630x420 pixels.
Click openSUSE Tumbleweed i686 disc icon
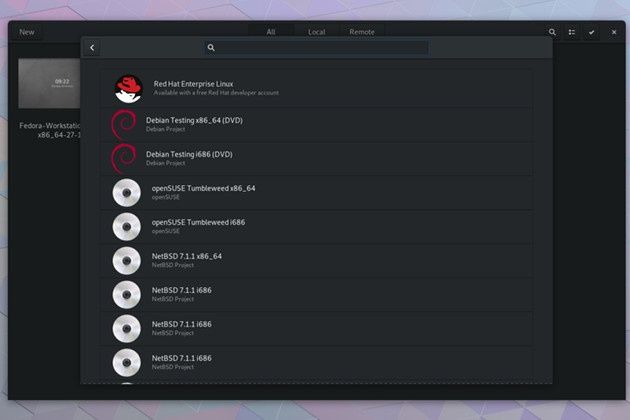click(x=127, y=227)
